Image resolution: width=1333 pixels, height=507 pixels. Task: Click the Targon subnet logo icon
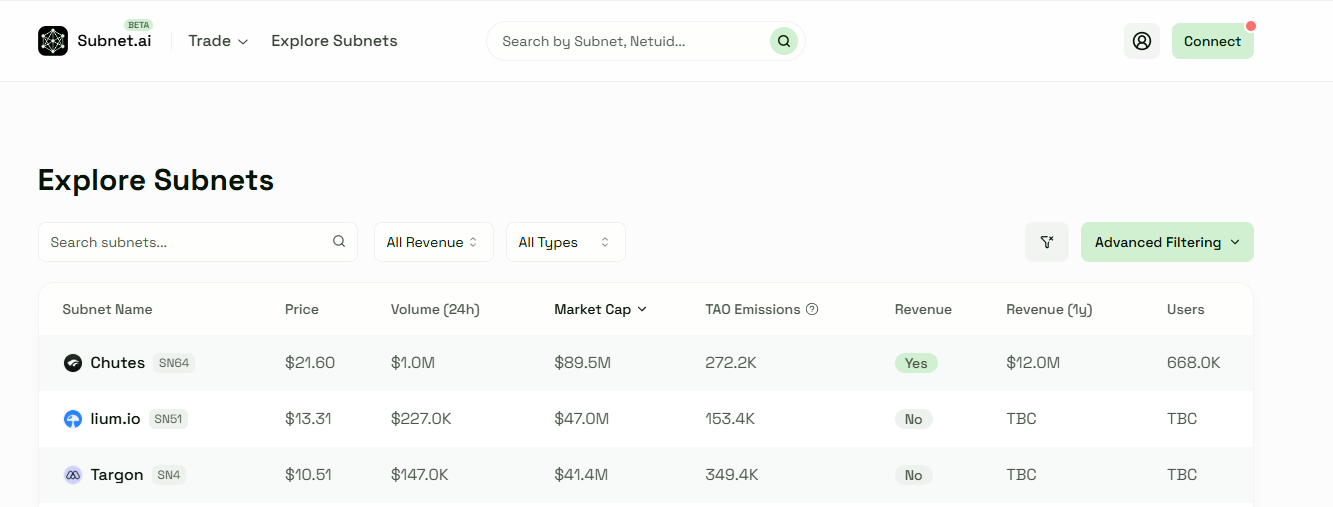point(73,475)
